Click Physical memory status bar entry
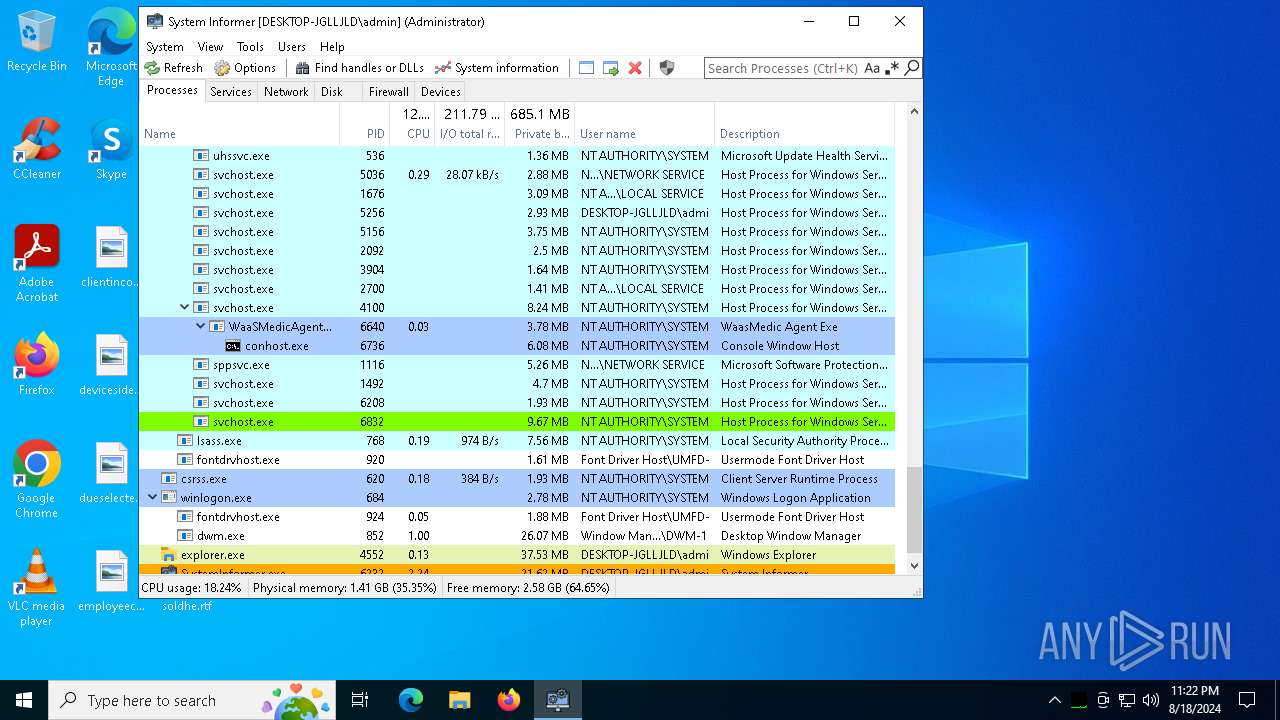Image resolution: width=1280 pixels, height=720 pixels. point(345,588)
